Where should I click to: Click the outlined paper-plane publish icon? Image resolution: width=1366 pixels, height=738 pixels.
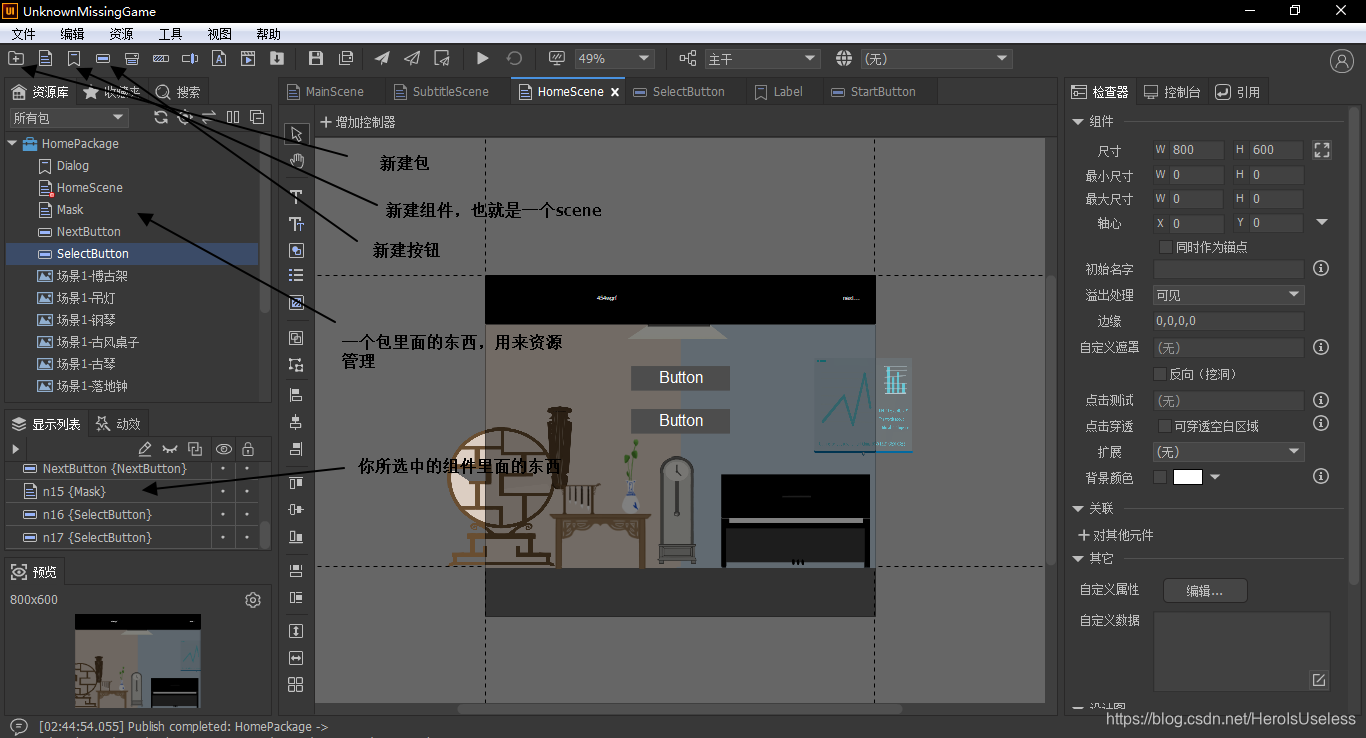pyautogui.click(x=411, y=59)
